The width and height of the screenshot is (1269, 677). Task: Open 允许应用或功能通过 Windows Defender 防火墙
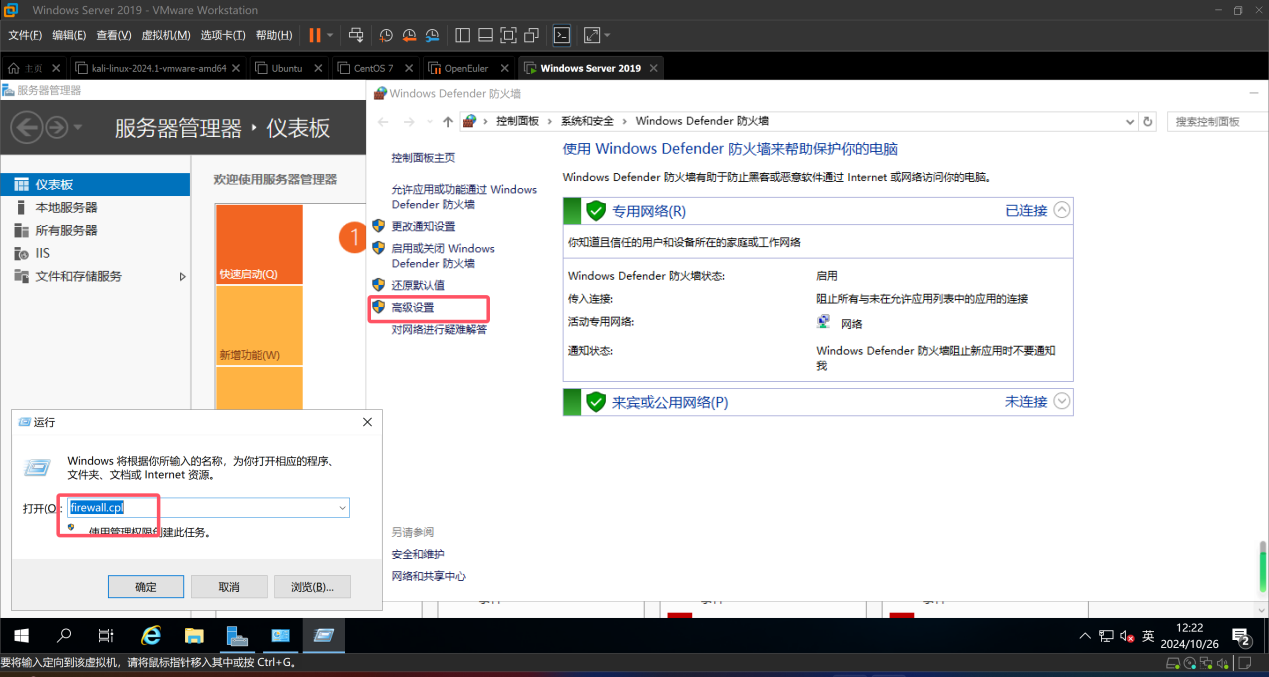point(464,196)
